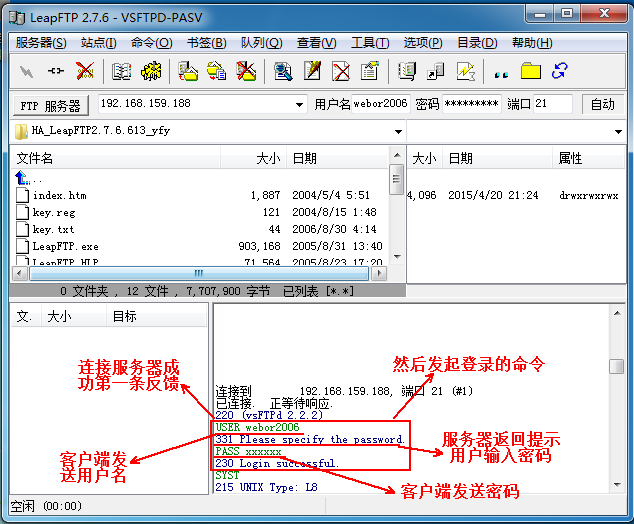Click the yellow new folder icon
Viewport: 634px width, 524px height.
530,71
